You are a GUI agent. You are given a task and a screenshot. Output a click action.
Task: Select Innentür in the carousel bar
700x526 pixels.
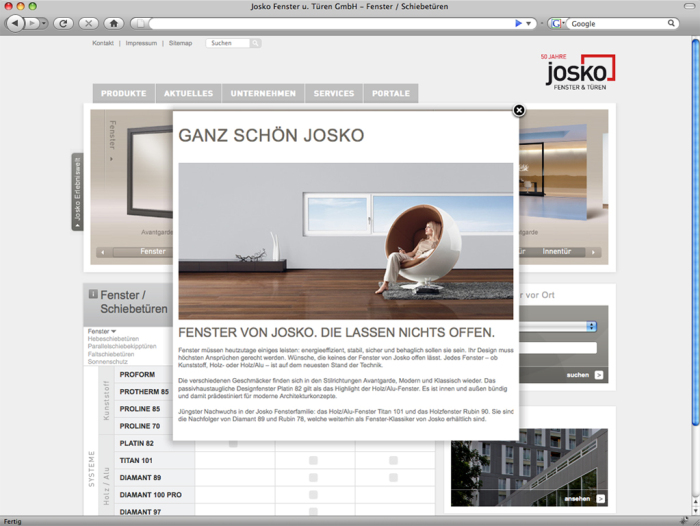point(557,251)
